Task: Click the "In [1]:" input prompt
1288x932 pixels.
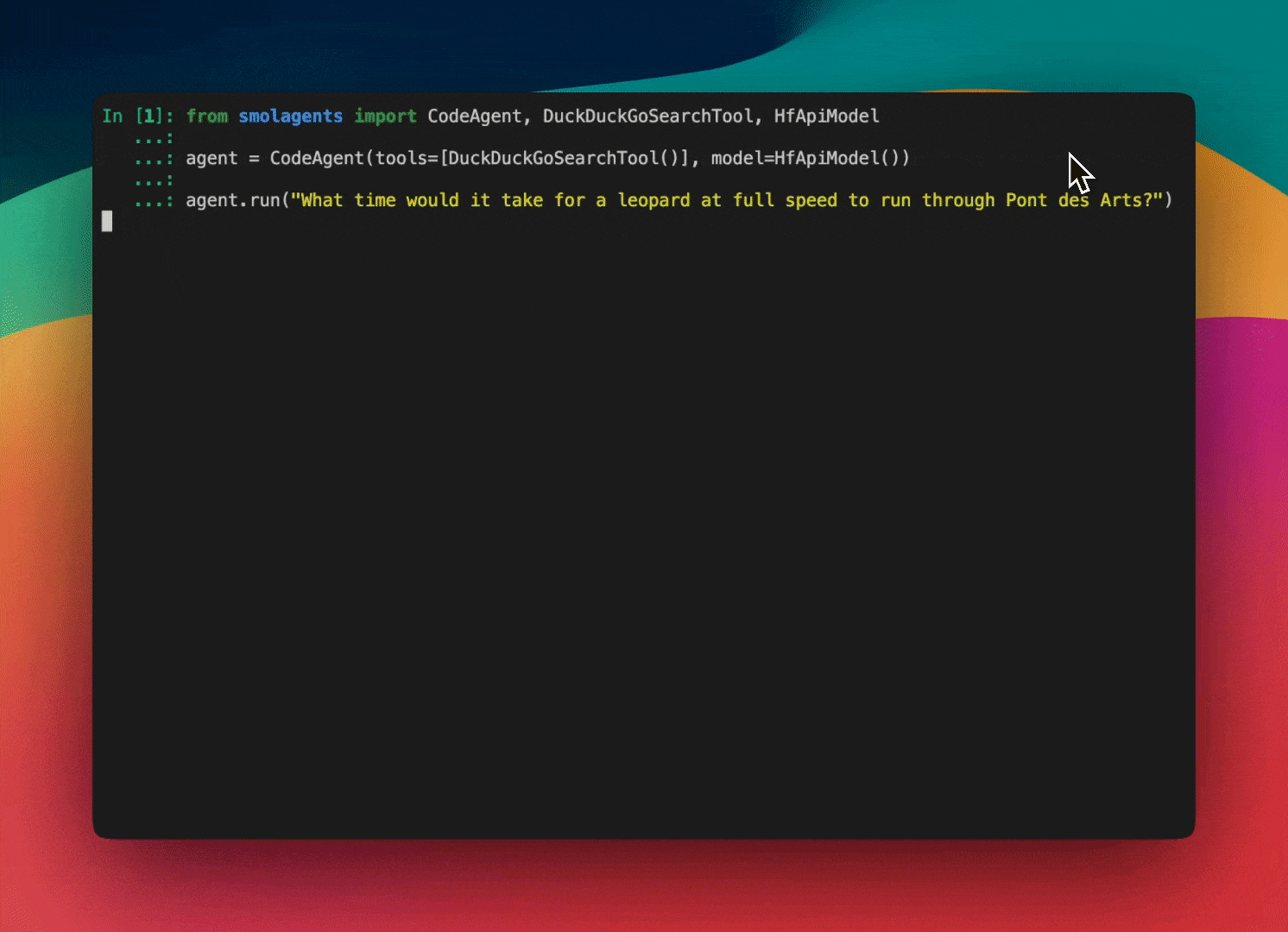Action: (x=137, y=116)
